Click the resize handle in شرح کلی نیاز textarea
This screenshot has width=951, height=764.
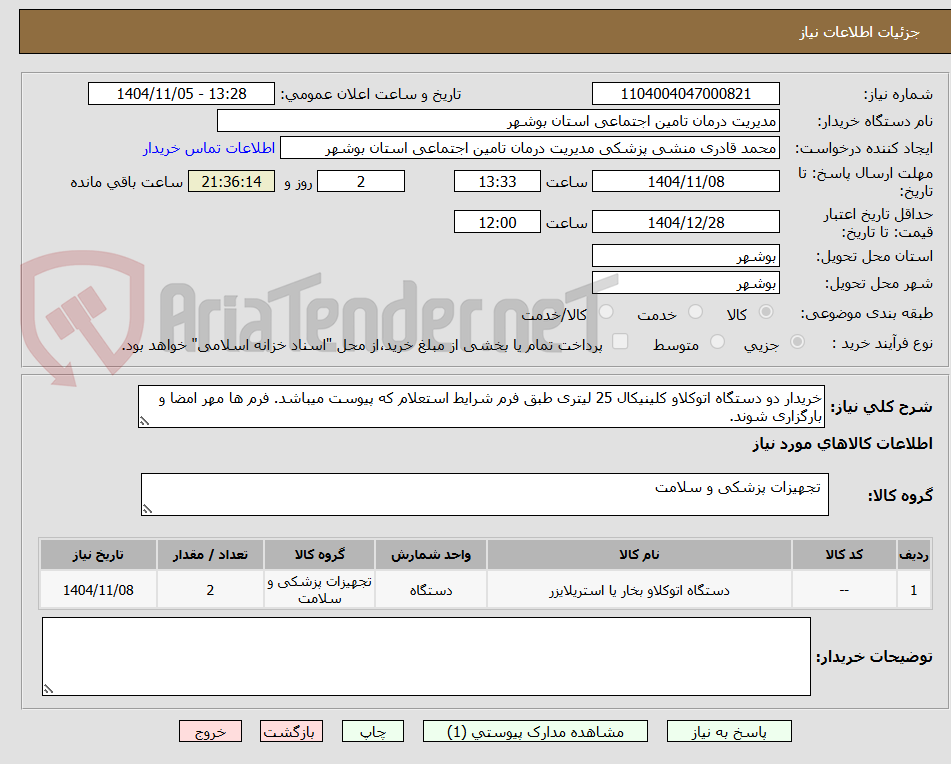click(143, 420)
